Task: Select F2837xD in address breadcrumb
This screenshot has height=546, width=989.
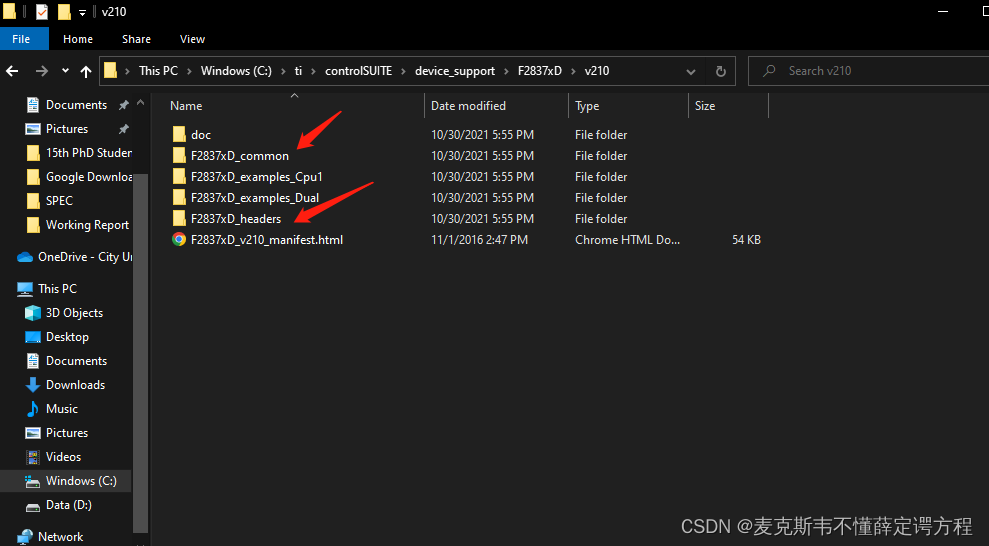Action: [539, 71]
